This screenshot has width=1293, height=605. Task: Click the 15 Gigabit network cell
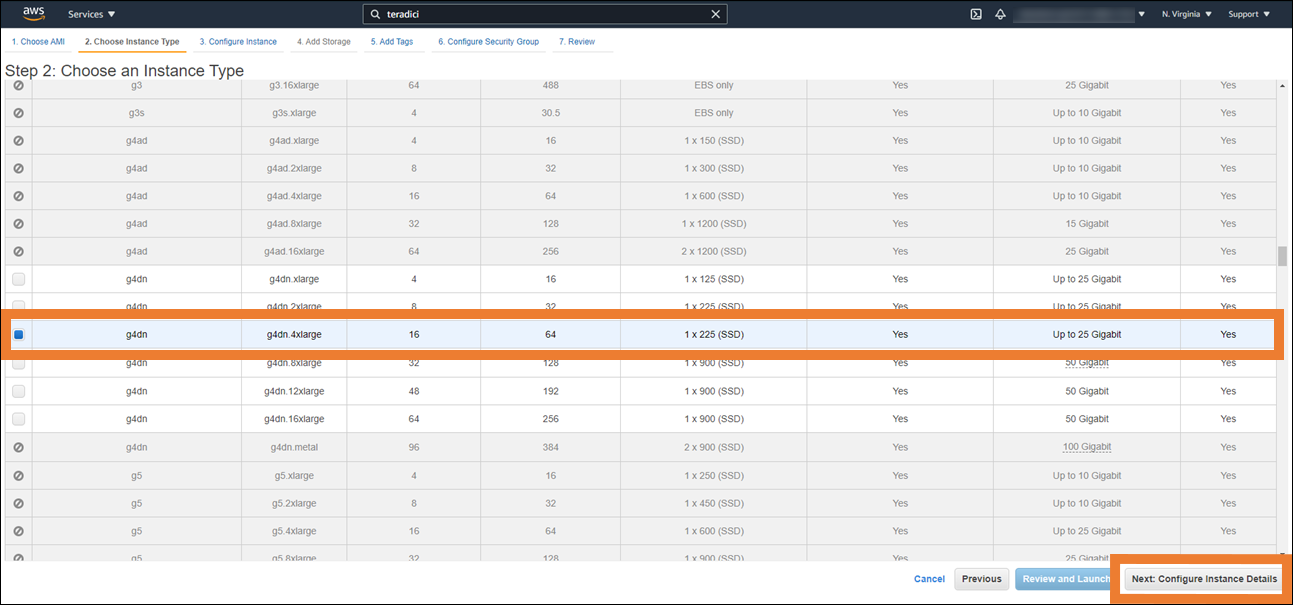coord(1087,224)
